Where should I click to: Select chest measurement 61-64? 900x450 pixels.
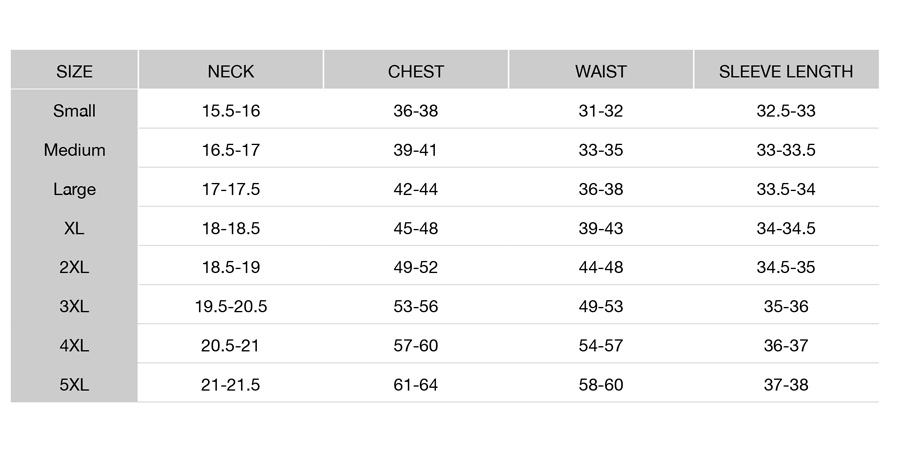pyautogui.click(x=416, y=385)
